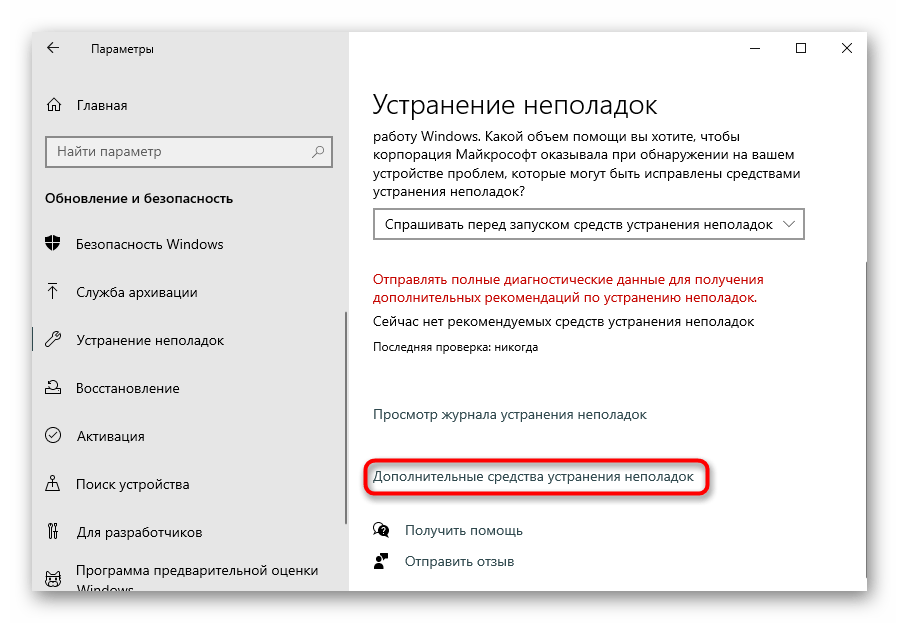Viewport: 899px width, 623px height.
Task: Click the Troubleshoot wrench icon
Action: 53,339
